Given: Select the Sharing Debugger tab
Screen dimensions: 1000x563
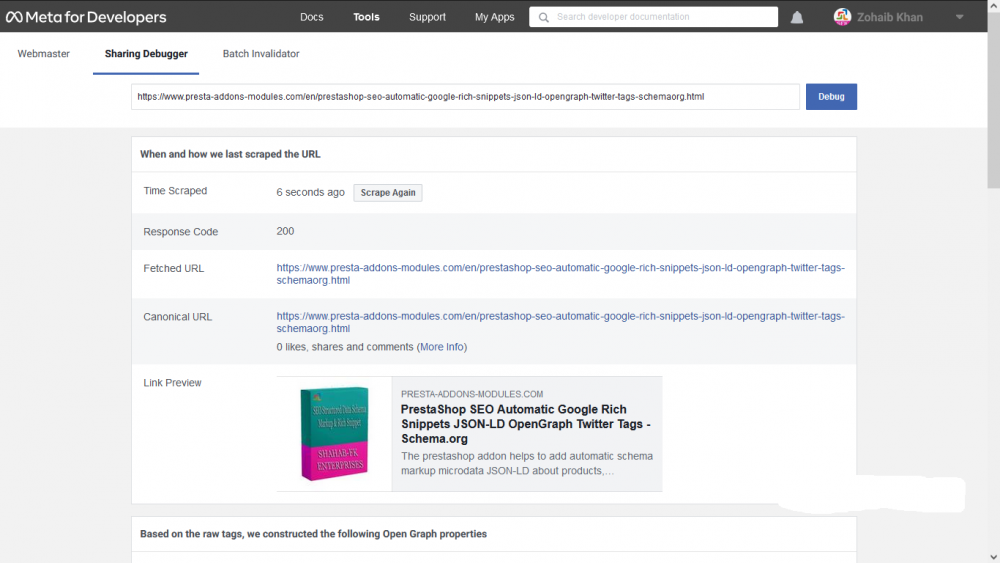Looking at the screenshot, I should 146,54.
